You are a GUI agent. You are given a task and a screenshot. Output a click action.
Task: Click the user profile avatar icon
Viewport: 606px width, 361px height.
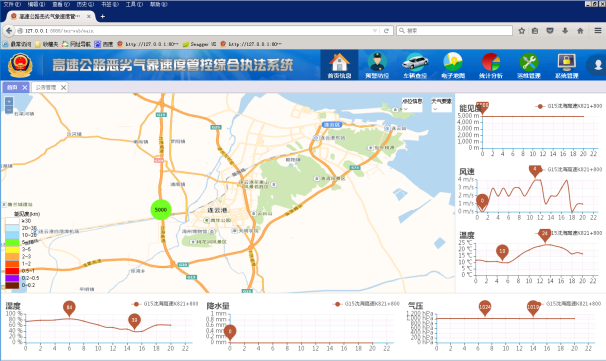click(597, 65)
